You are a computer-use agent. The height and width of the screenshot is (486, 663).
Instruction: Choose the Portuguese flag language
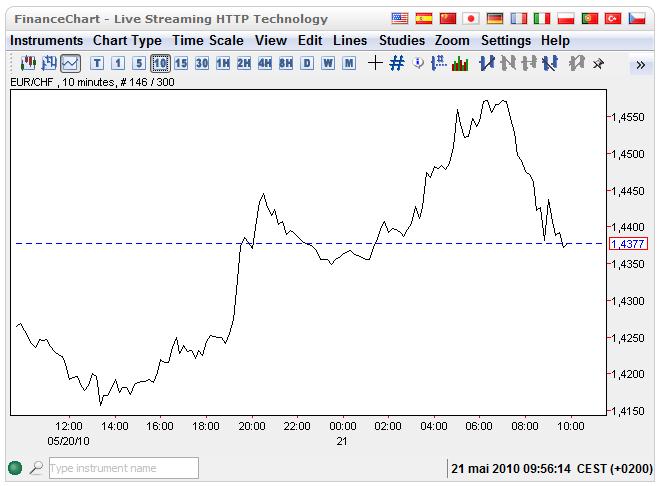click(589, 19)
